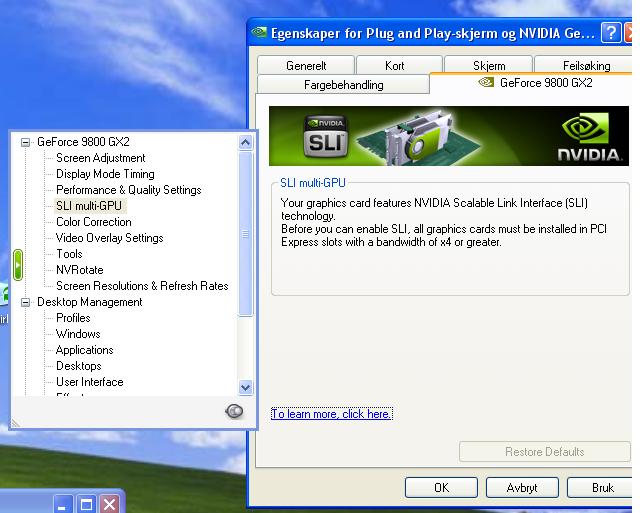Switch to the Generelt tab

coord(306,66)
